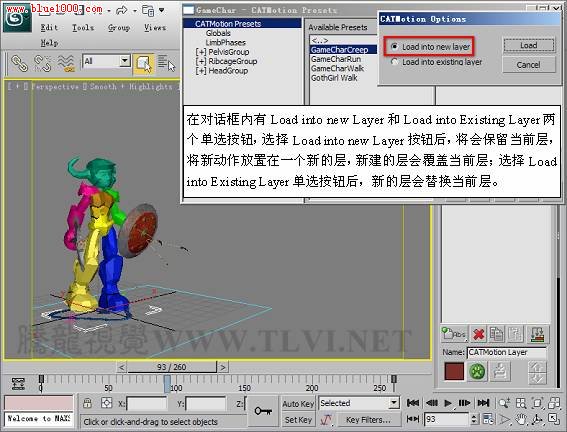The height and width of the screenshot is (432, 567).
Task: Select the Pan View hand tool
Action: pos(521,419)
